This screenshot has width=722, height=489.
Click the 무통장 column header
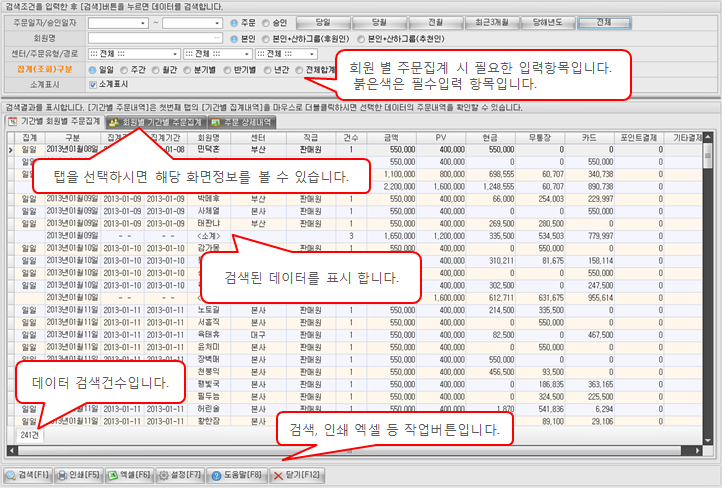point(540,138)
